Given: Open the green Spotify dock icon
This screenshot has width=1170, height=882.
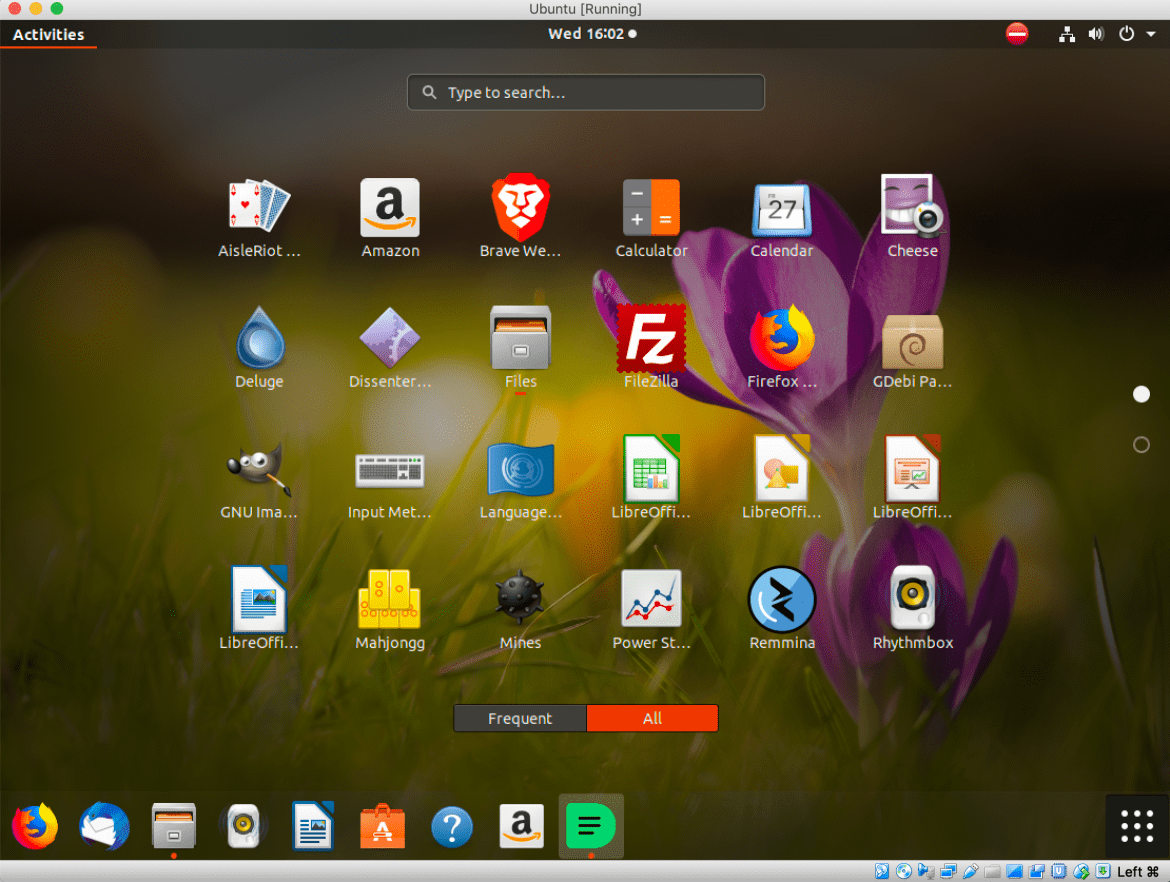Looking at the screenshot, I should [590, 826].
